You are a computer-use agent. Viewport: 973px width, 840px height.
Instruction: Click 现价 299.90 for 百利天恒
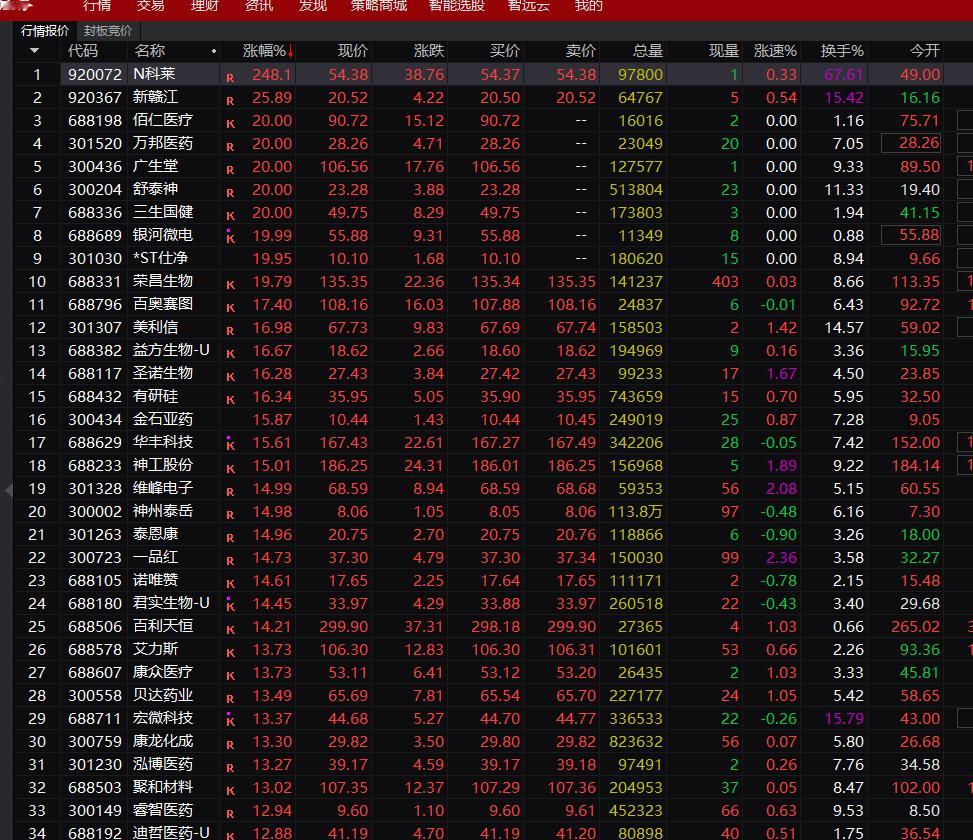344,627
